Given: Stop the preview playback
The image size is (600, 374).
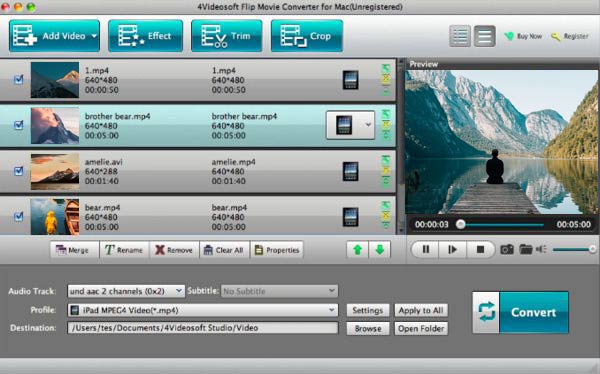Looking at the screenshot, I should [x=480, y=250].
